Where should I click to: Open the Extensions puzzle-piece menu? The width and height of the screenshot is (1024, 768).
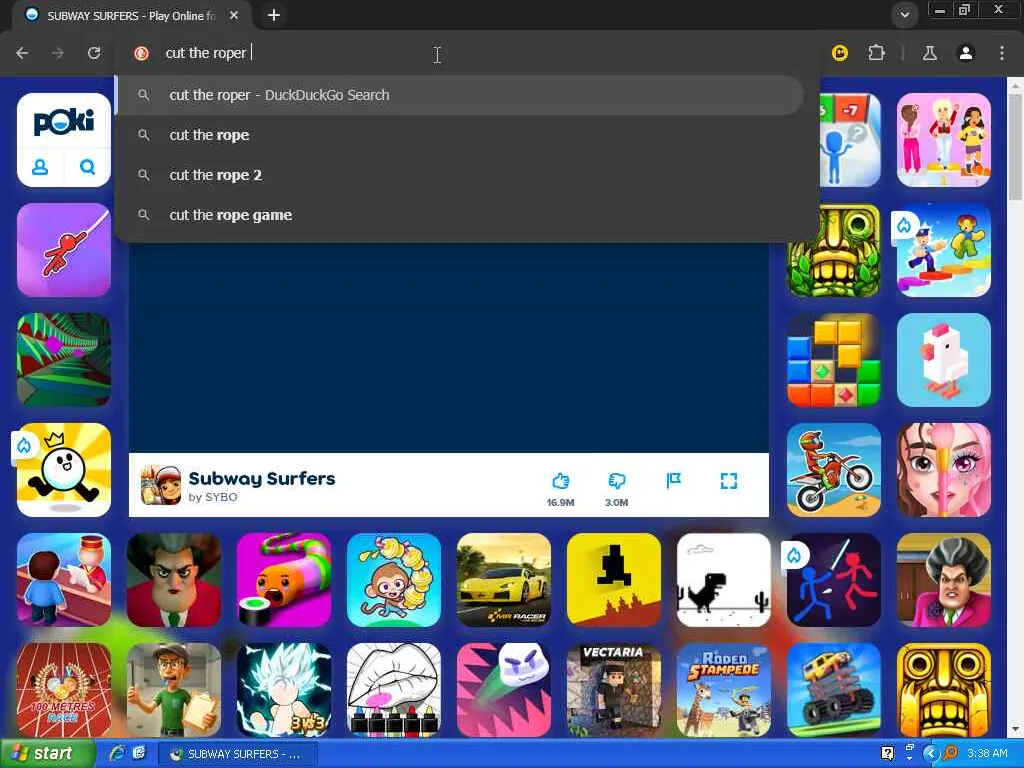876,53
